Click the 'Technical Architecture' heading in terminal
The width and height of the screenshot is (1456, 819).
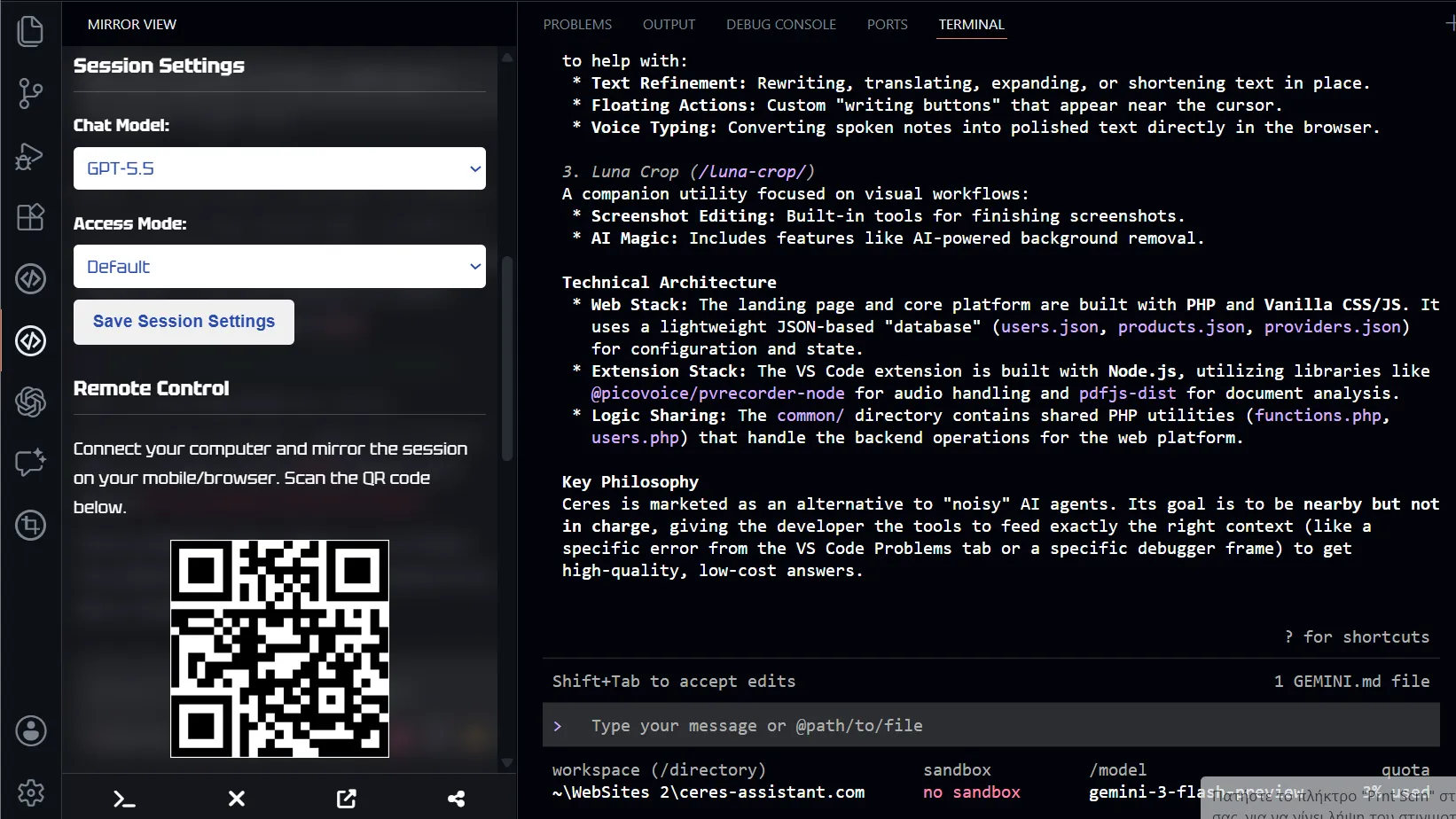(669, 283)
